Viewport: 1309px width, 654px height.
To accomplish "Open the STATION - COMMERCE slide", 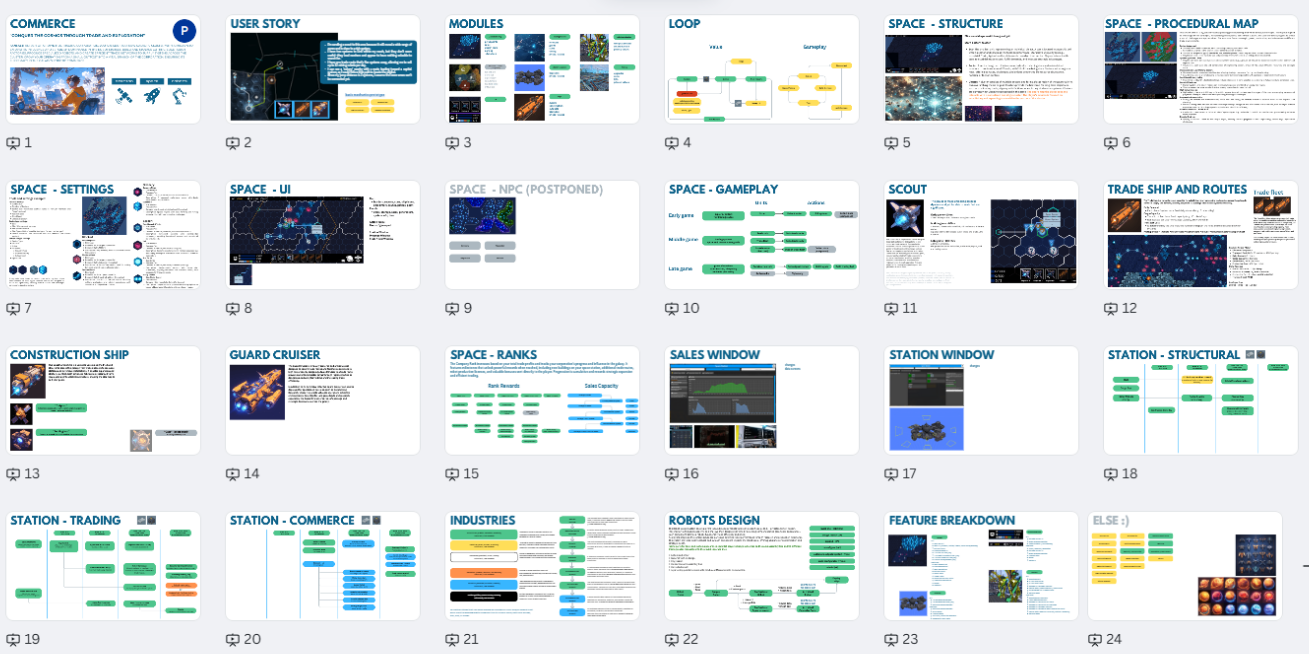I will click(323, 566).
